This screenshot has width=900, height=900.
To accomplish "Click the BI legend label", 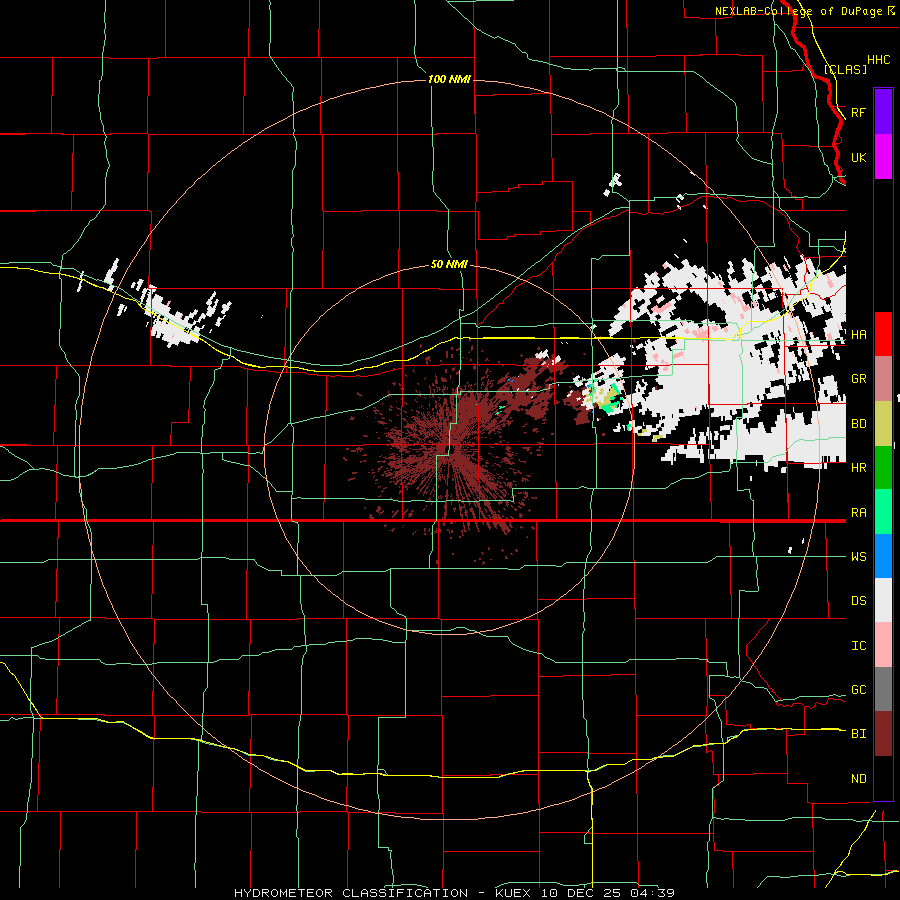I will pos(858,734).
